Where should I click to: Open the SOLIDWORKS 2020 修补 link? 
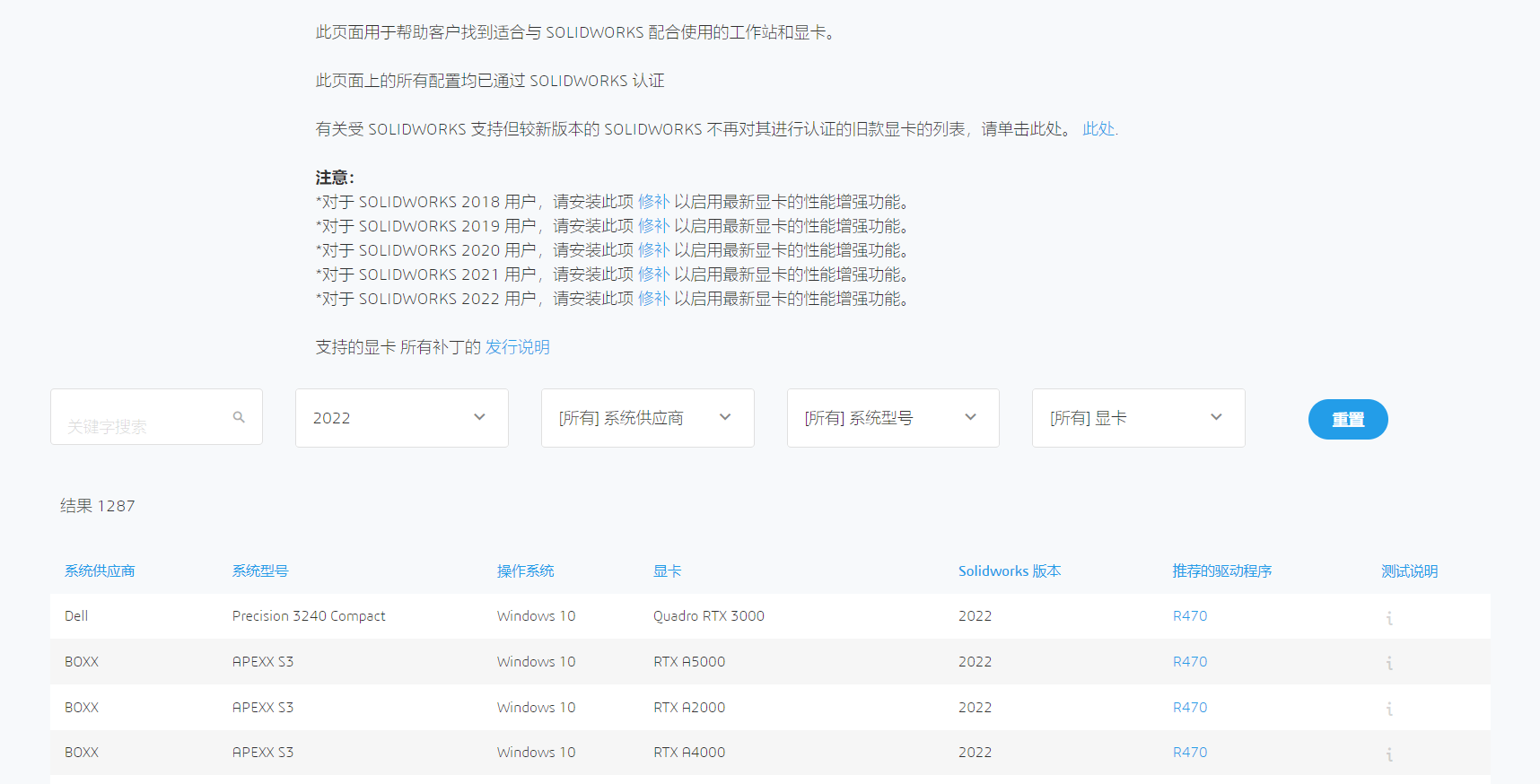pos(654,250)
